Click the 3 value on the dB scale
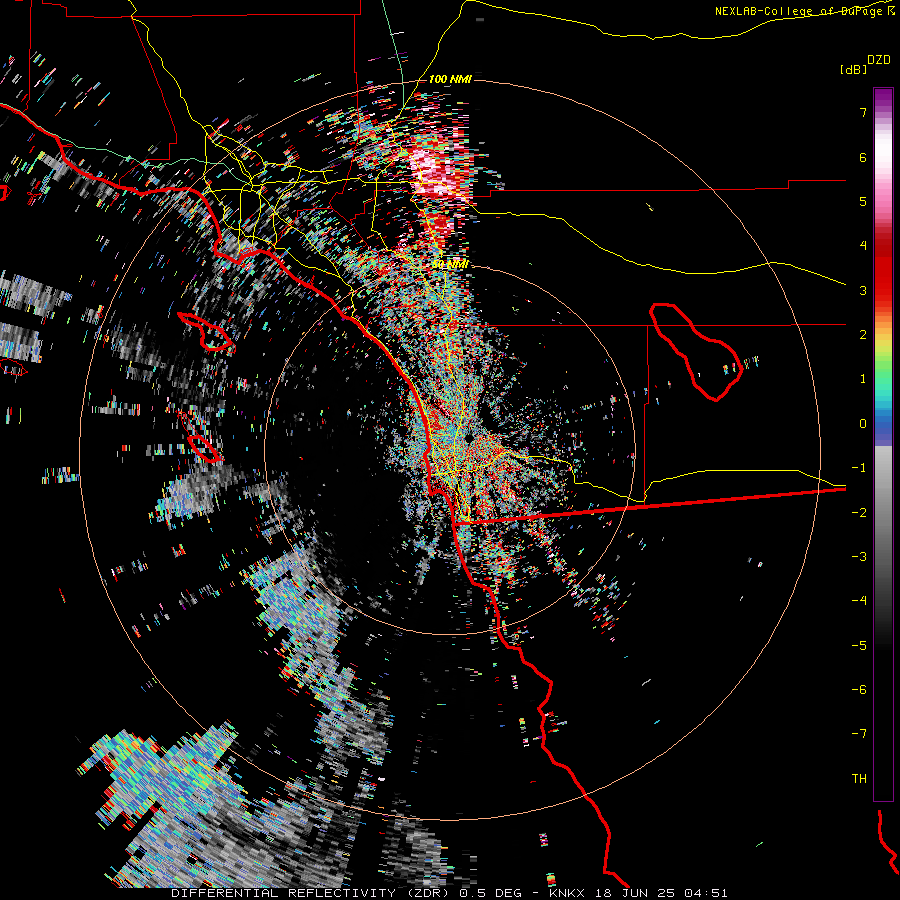This screenshot has height=900, width=900. (x=863, y=290)
